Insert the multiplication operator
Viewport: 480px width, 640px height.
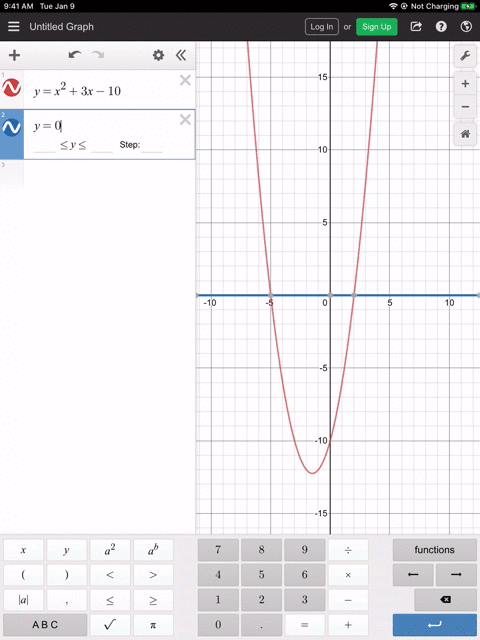[348, 575]
